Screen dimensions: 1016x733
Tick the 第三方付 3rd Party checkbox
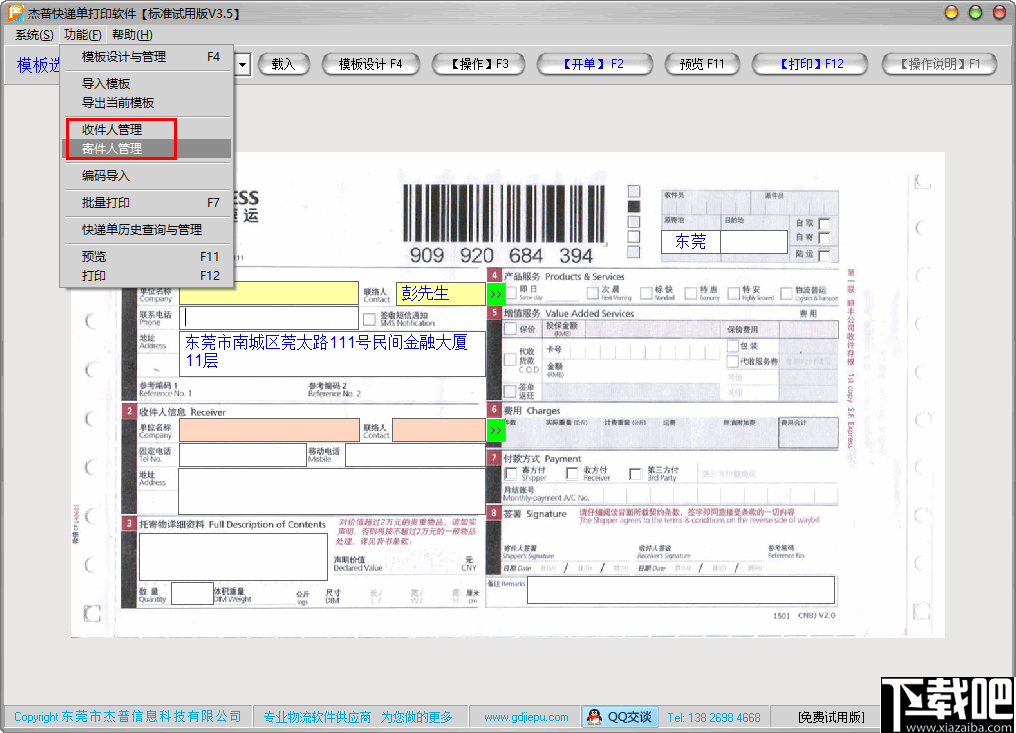[x=635, y=474]
